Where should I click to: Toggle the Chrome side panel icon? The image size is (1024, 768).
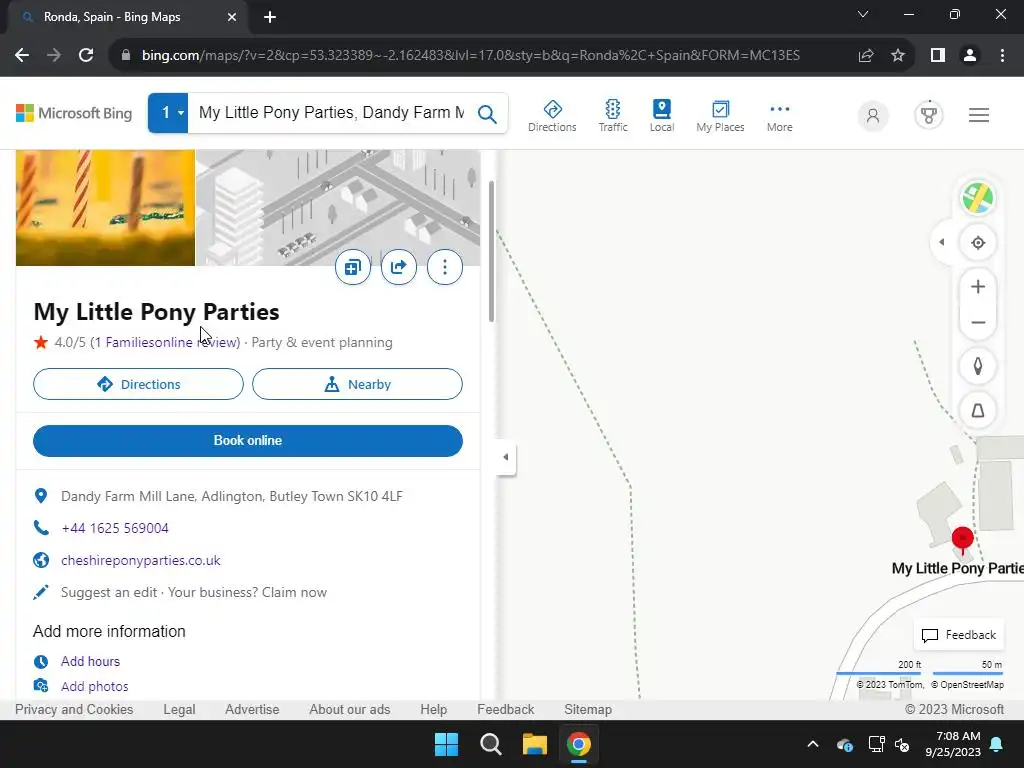938,56
